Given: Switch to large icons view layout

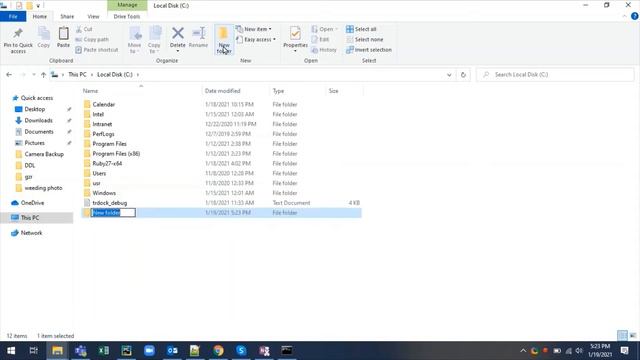Looking at the screenshot, I should click(x=633, y=336).
